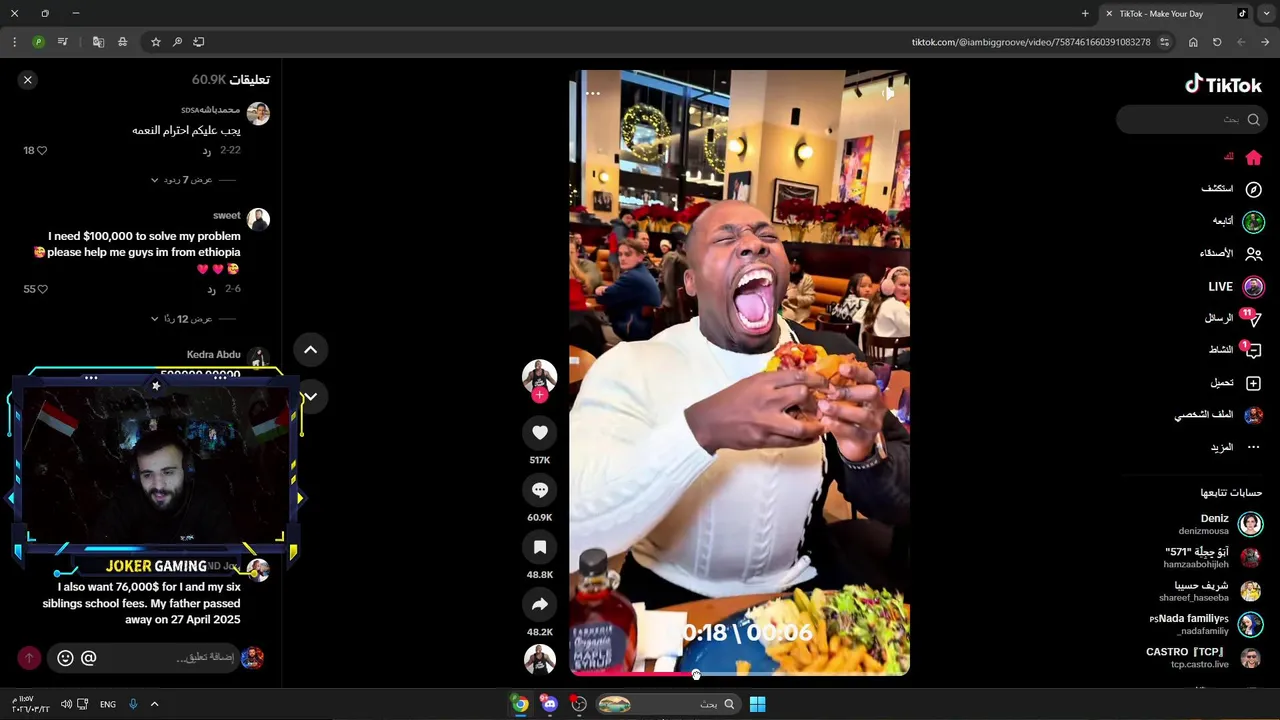1280x720 pixels.
Task: Reload the page
Action: tap(1217, 42)
